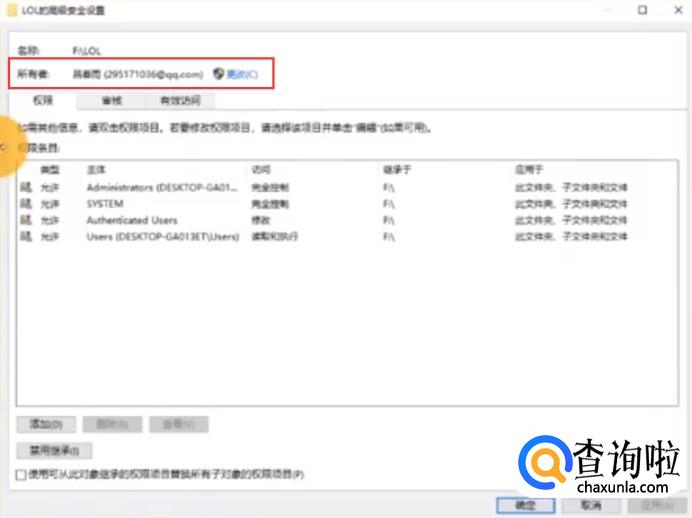The width and height of the screenshot is (692, 518).
Task: Click the F:\ inherited-from cell in SYSTEM row
Action: (x=388, y=204)
